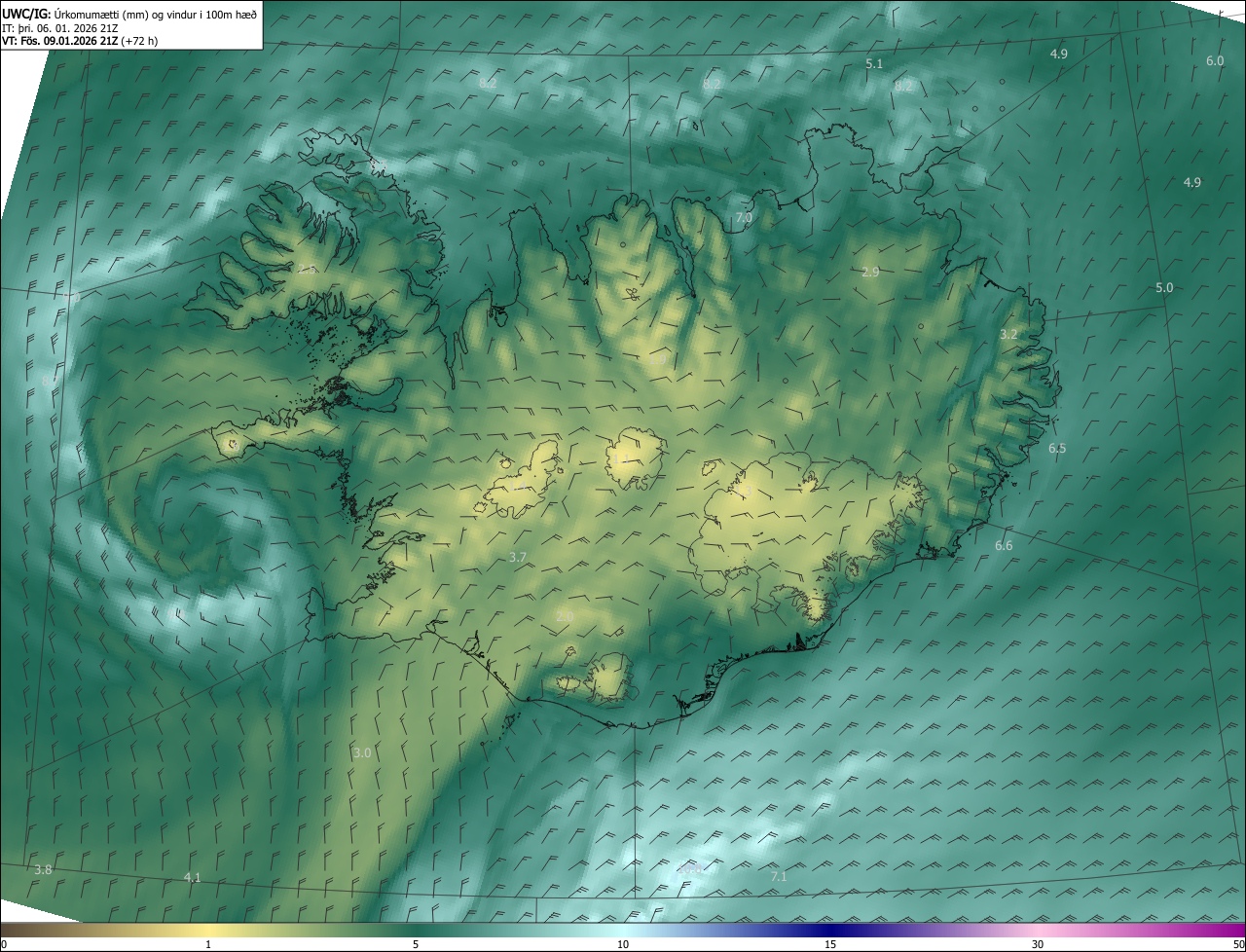
Task: Click the 2.0 value label on the map
Action: (x=565, y=616)
